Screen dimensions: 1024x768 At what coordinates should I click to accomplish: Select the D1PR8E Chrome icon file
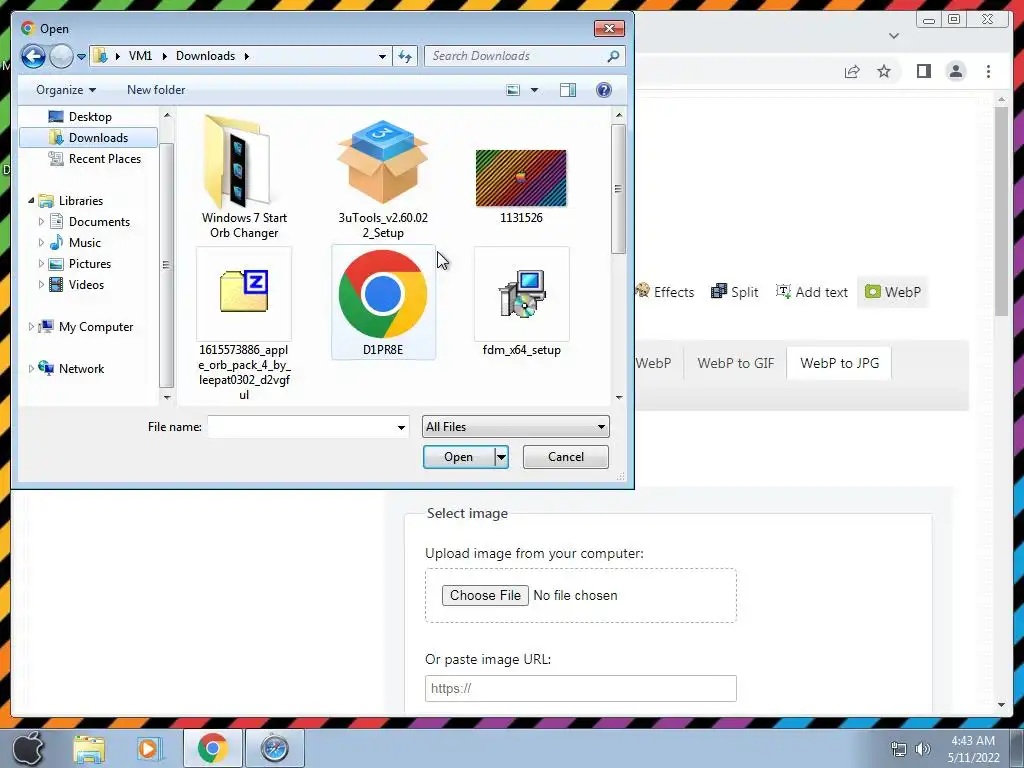(x=383, y=302)
